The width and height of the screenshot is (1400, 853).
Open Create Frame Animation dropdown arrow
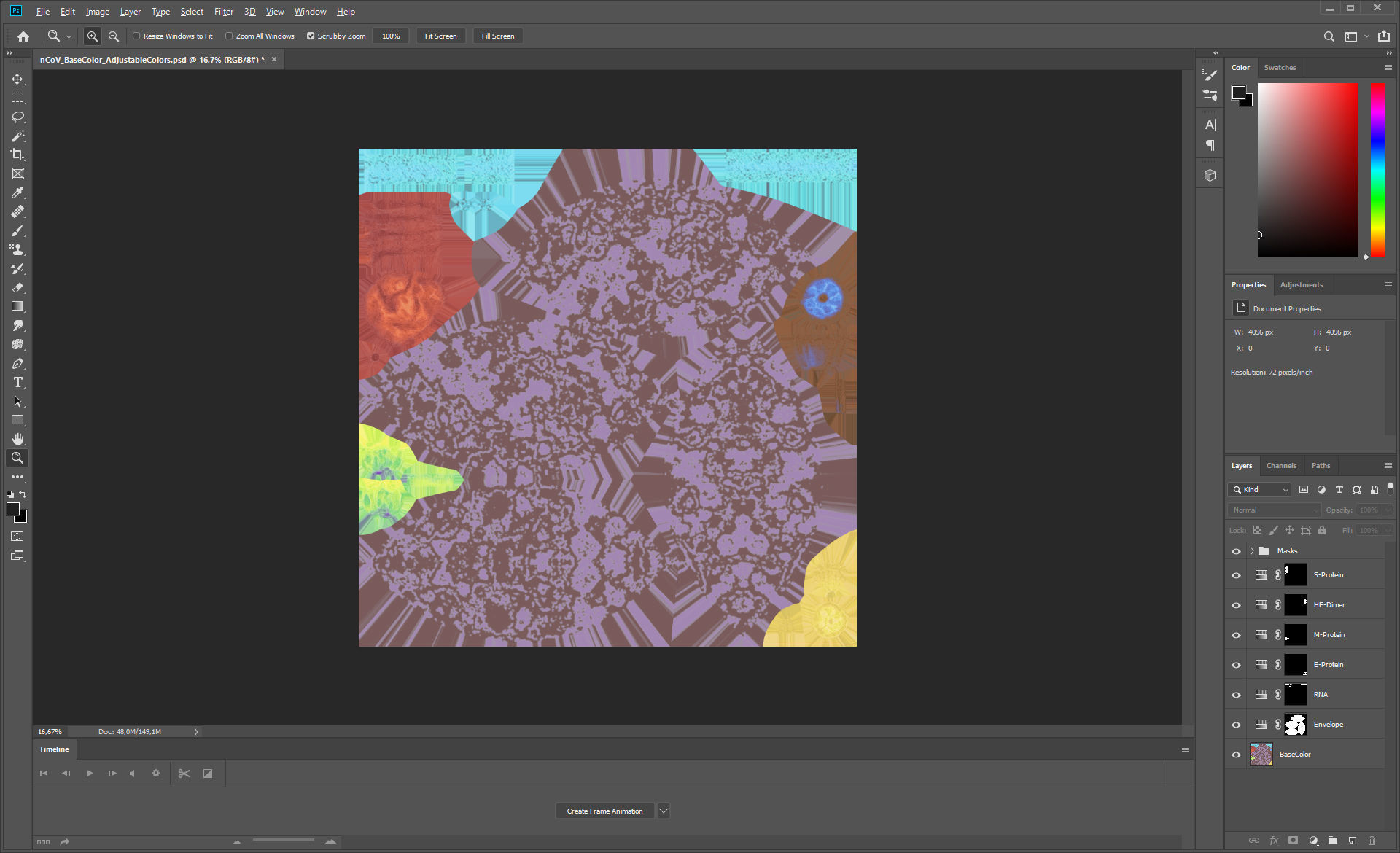tap(664, 811)
